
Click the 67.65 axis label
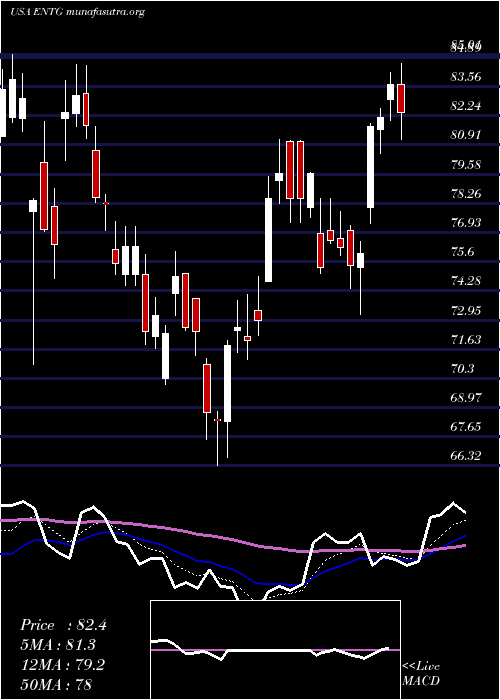pyautogui.click(x=467, y=427)
